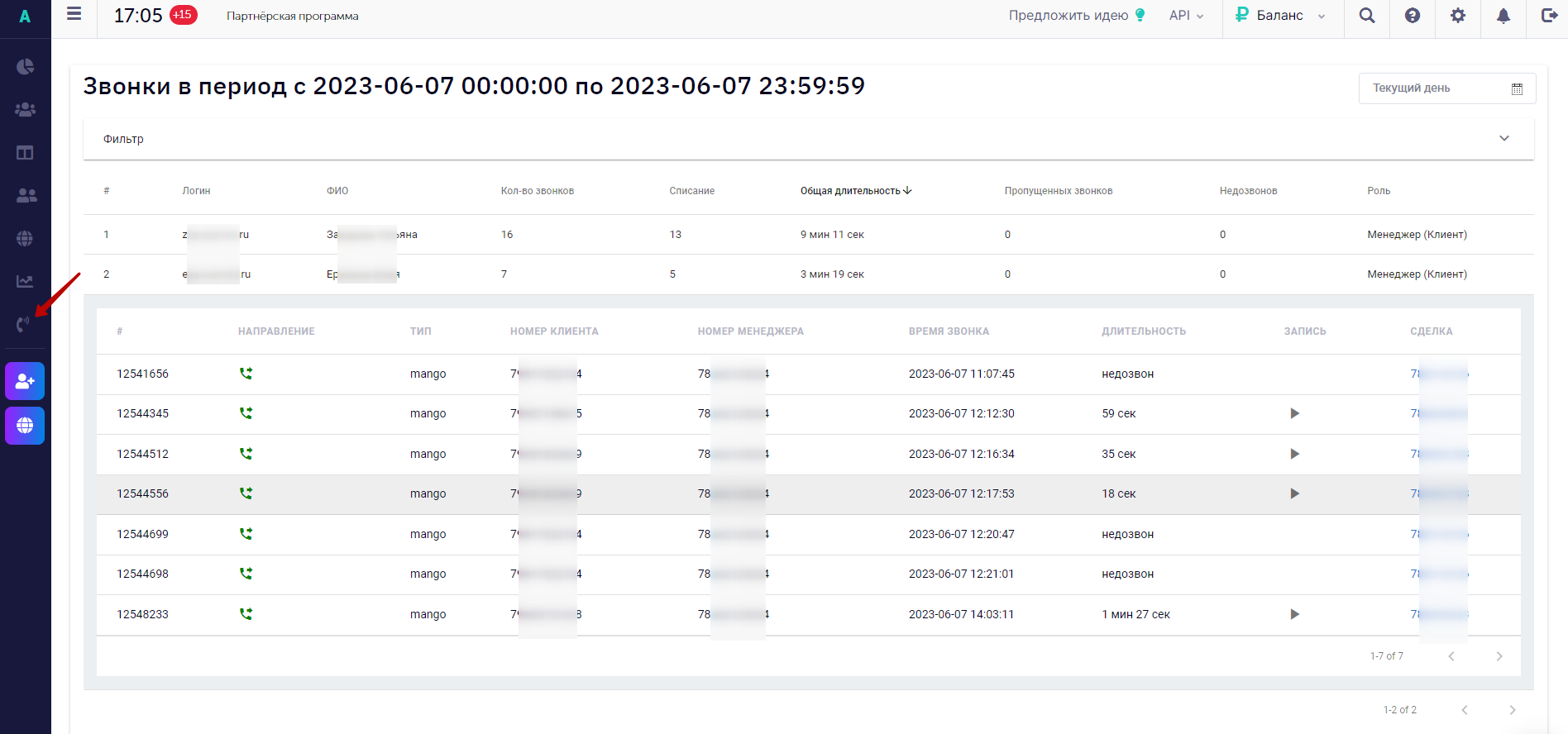Play recording of the 1 мин 27 сек call
1568x734 pixels.
(x=1294, y=614)
